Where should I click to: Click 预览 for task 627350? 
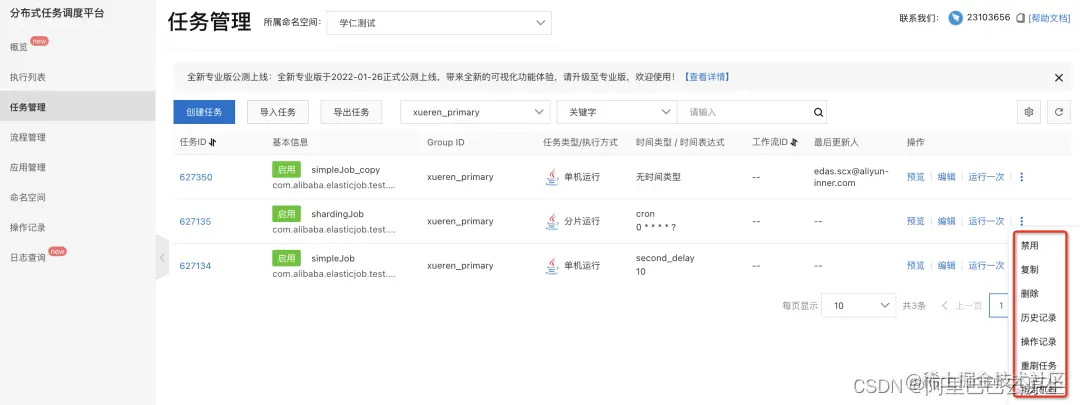915,177
